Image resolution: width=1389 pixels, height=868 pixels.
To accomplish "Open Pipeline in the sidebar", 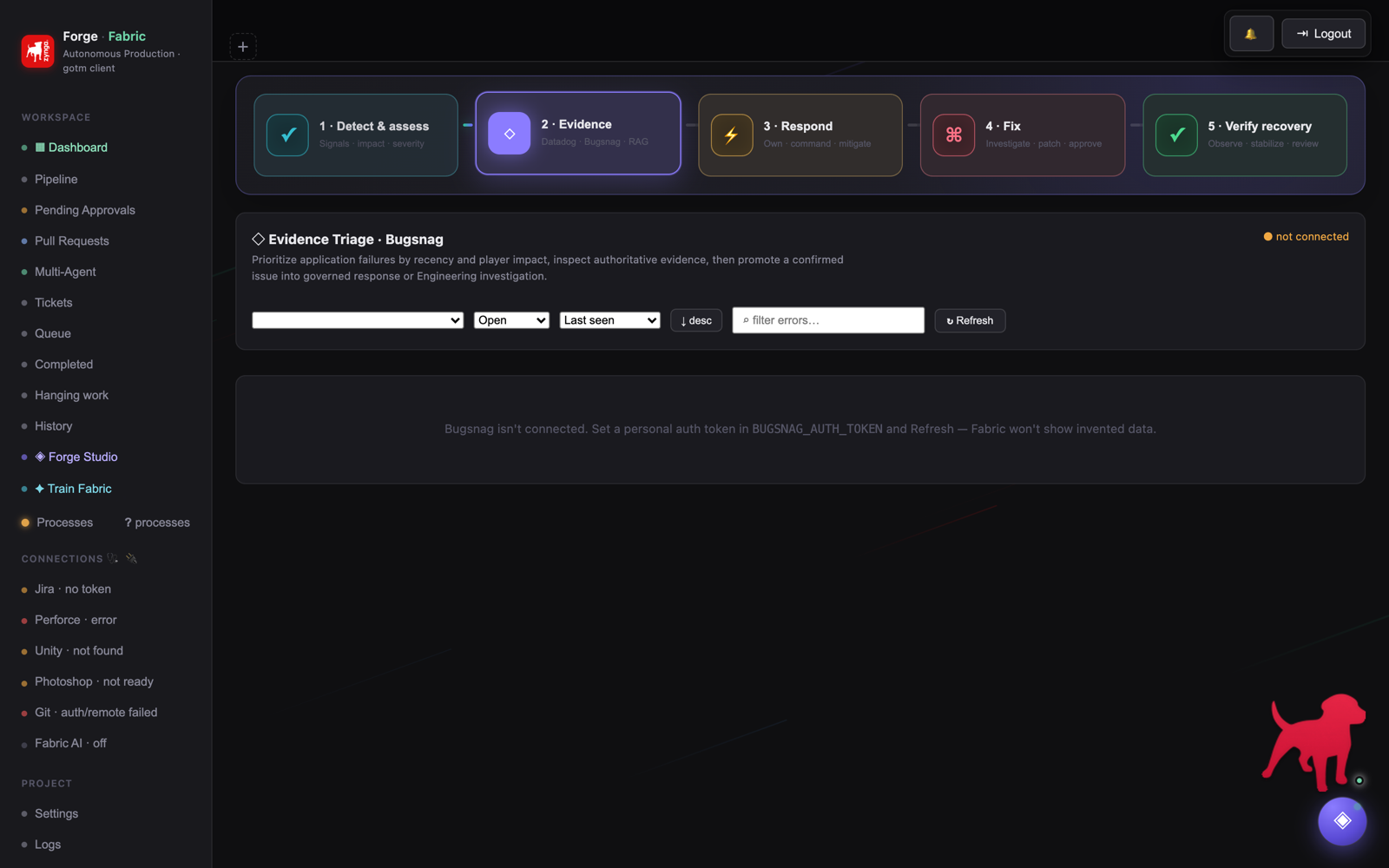I will (x=56, y=179).
